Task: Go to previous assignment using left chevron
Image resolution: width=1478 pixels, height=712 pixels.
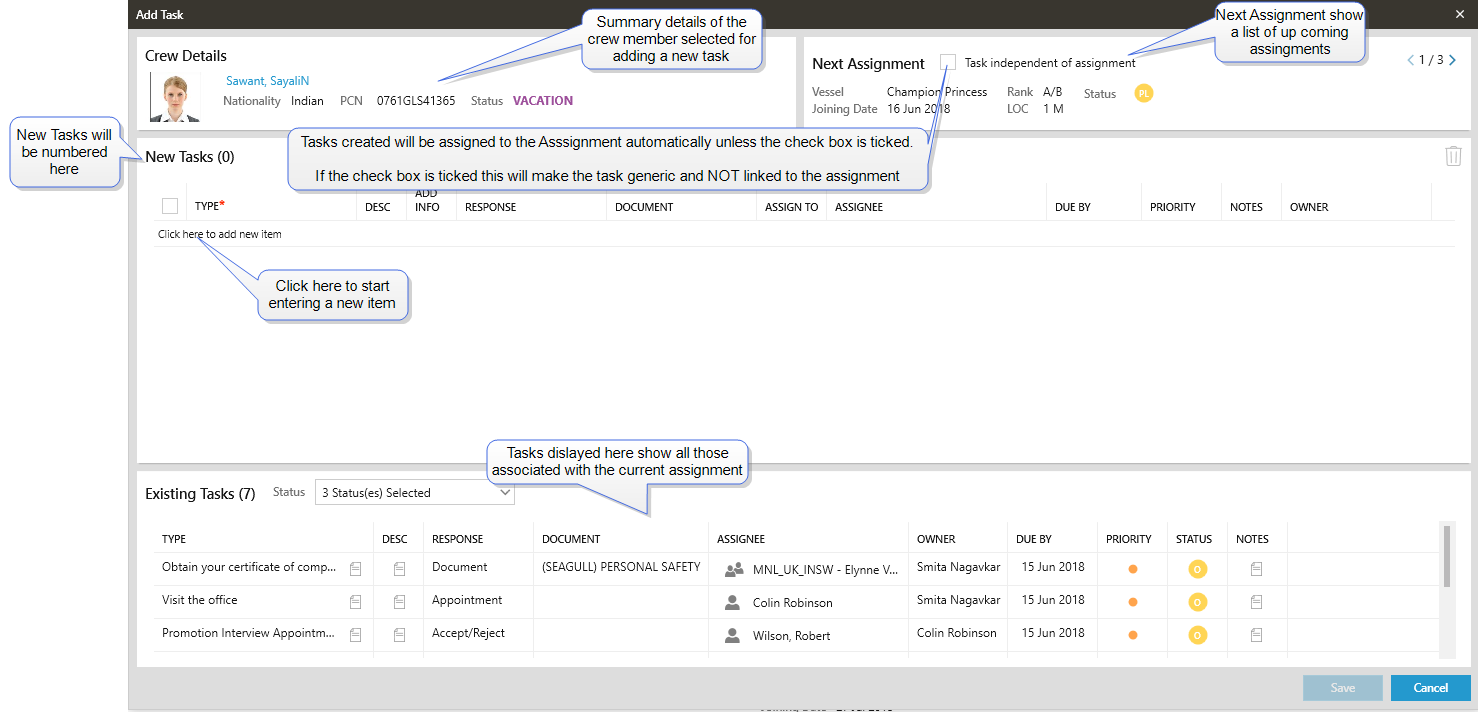Action: pos(1411,60)
